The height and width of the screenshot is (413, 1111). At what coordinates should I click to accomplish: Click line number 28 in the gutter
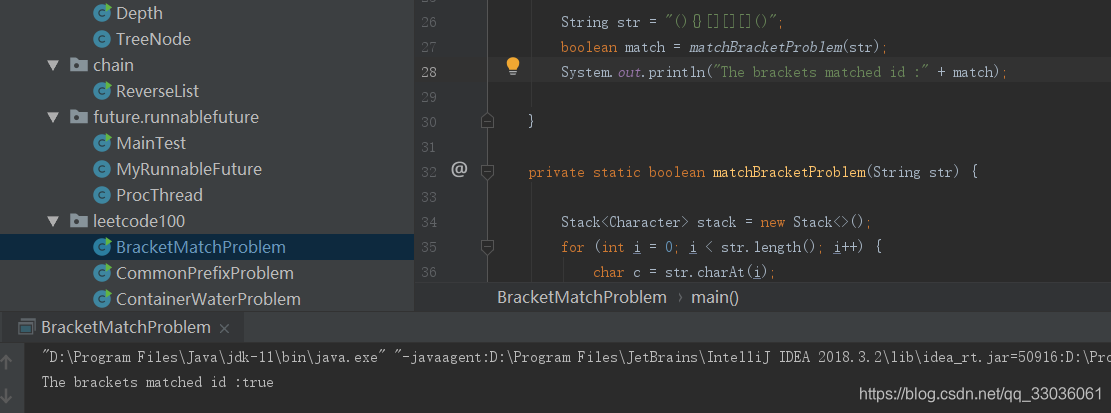(x=429, y=72)
